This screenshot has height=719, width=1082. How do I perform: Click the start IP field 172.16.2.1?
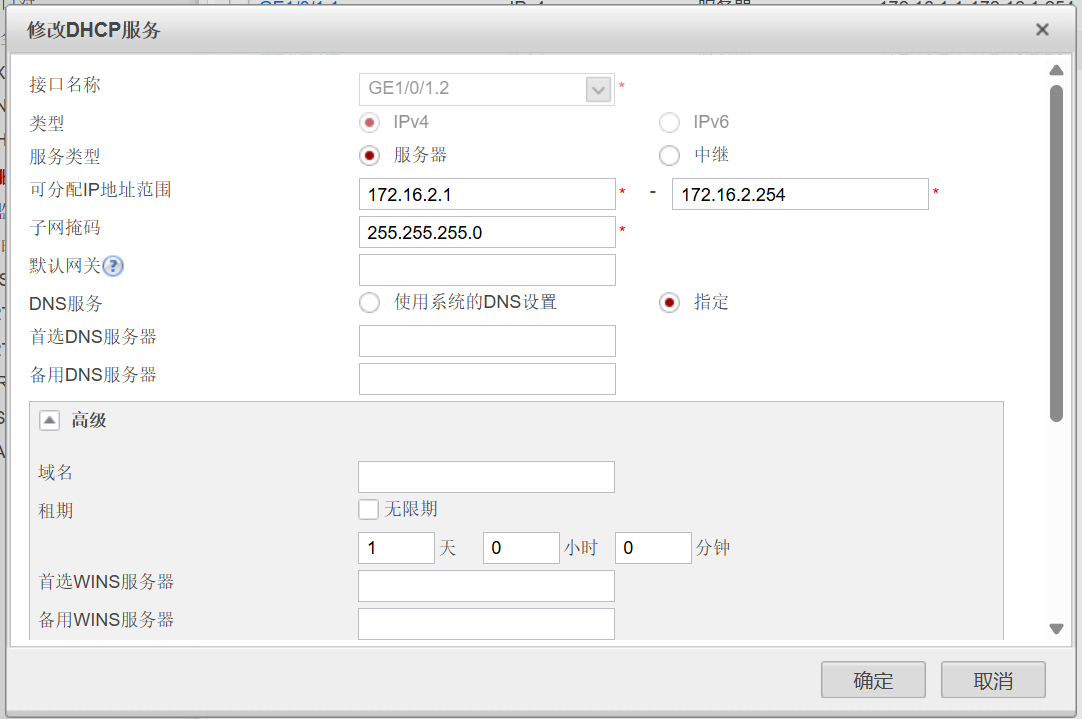tap(487, 195)
